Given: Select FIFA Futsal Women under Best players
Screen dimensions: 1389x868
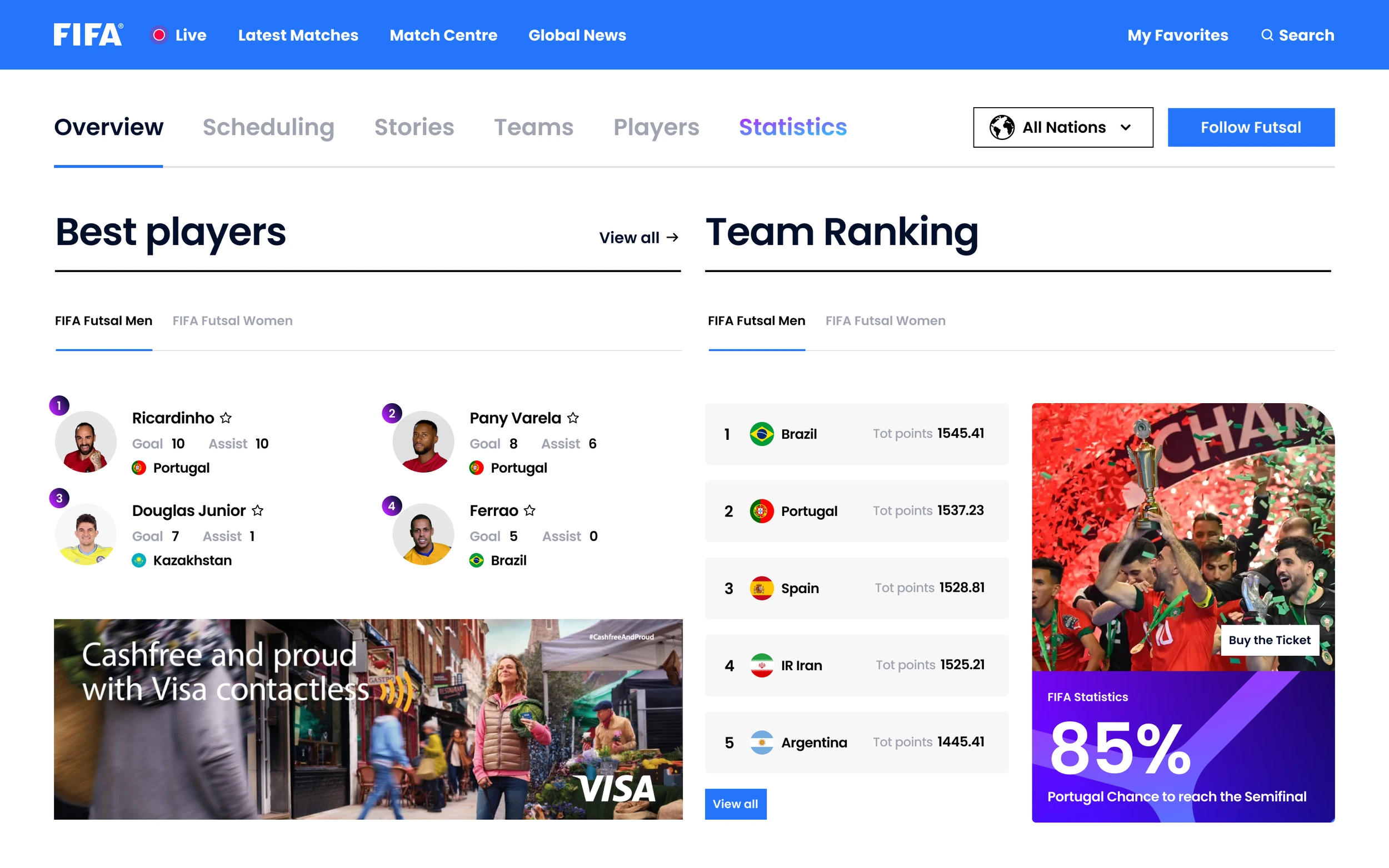Looking at the screenshot, I should (233, 321).
